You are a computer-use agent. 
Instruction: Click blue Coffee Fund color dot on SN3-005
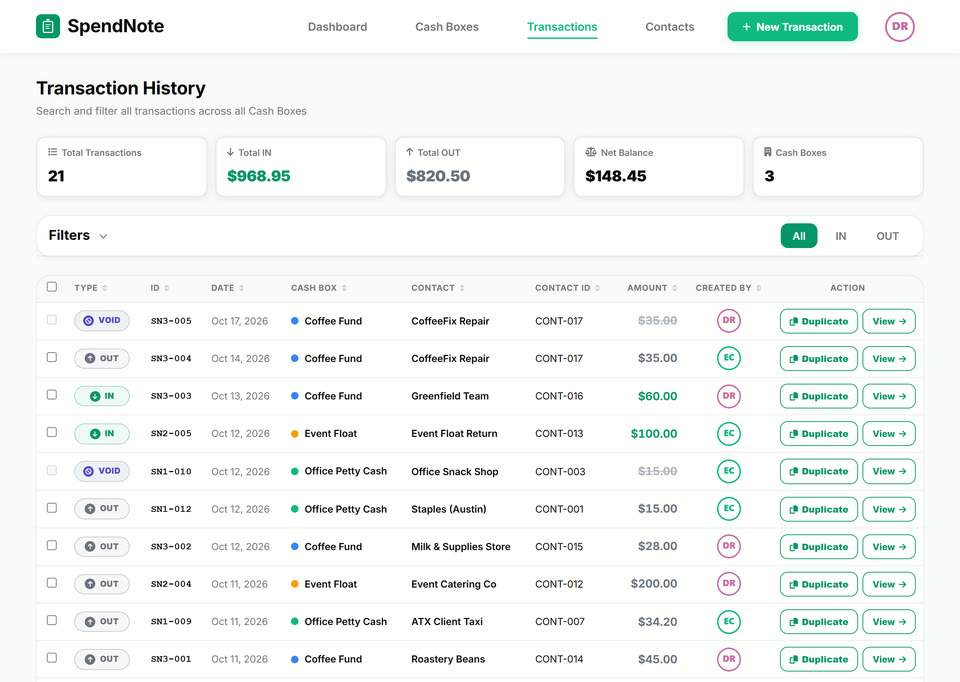[x=294, y=321]
